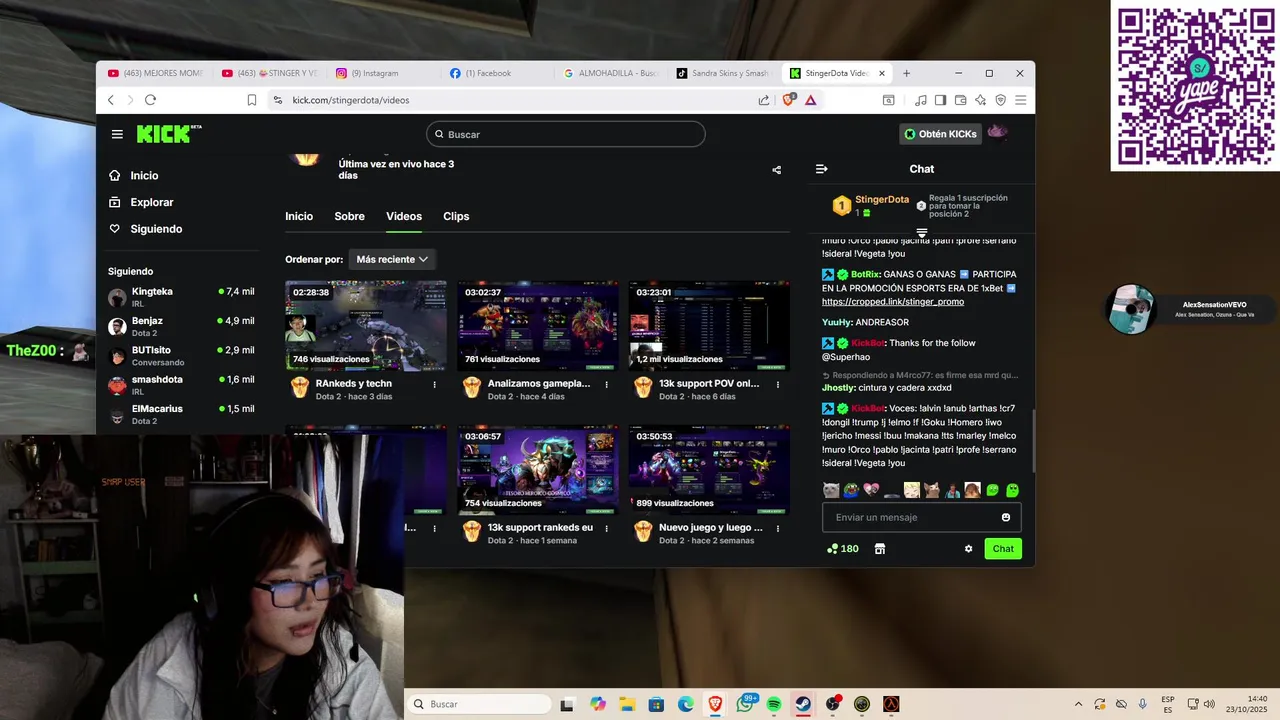
Task: Open options for Nuevo juego y luego video
Action: (x=778, y=528)
